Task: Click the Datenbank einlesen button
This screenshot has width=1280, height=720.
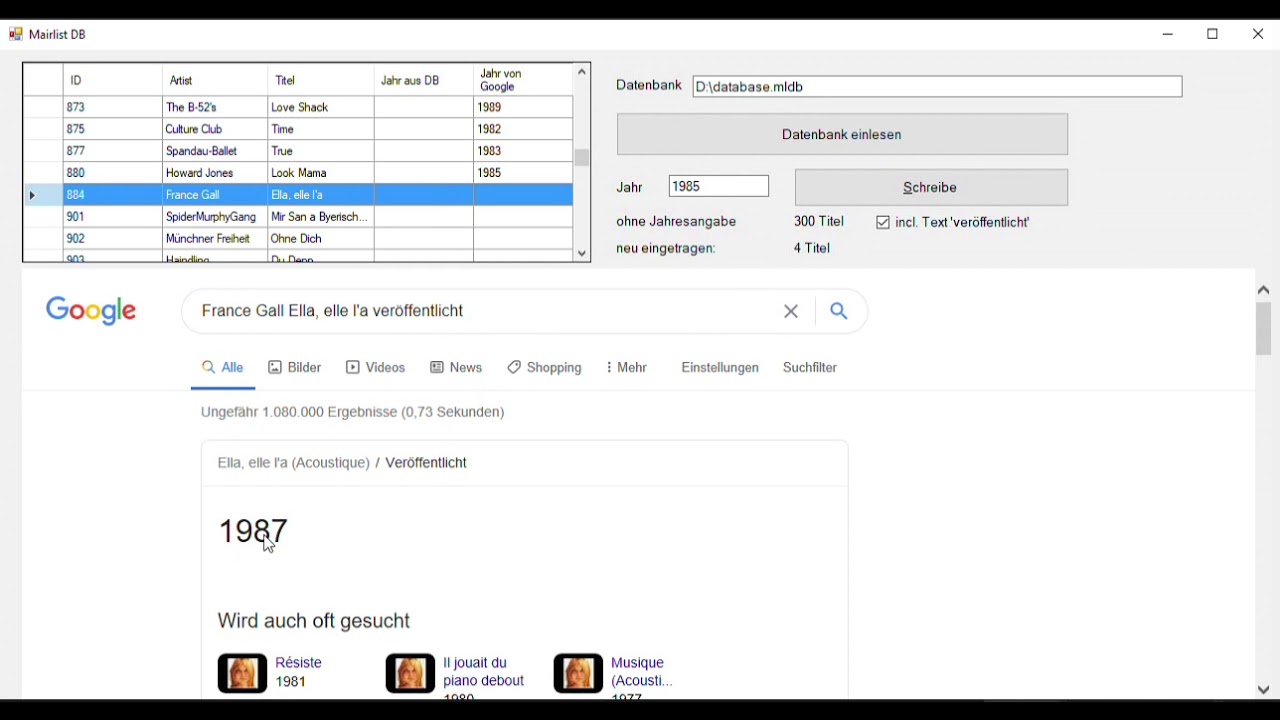Action: click(x=842, y=134)
